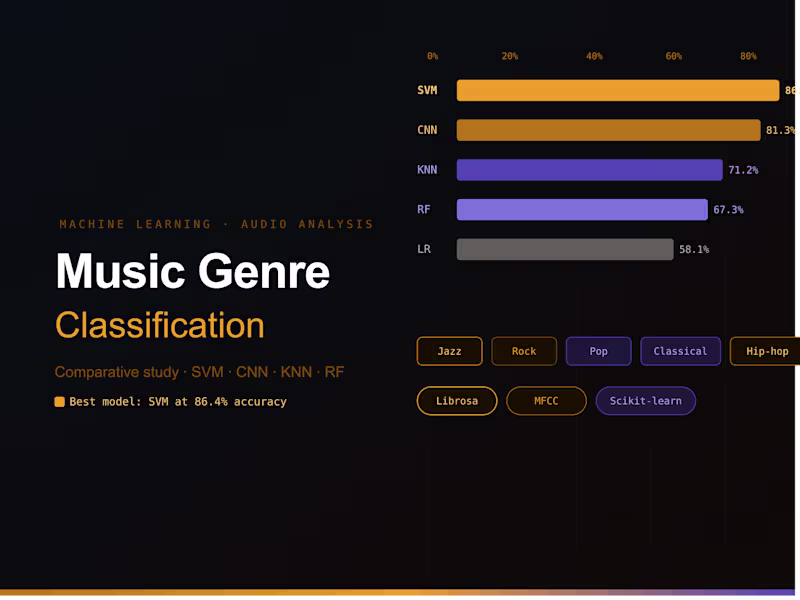This screenshot has height=600, width=800.
Task: Click the KNN row label
Action: click(427, 170)
